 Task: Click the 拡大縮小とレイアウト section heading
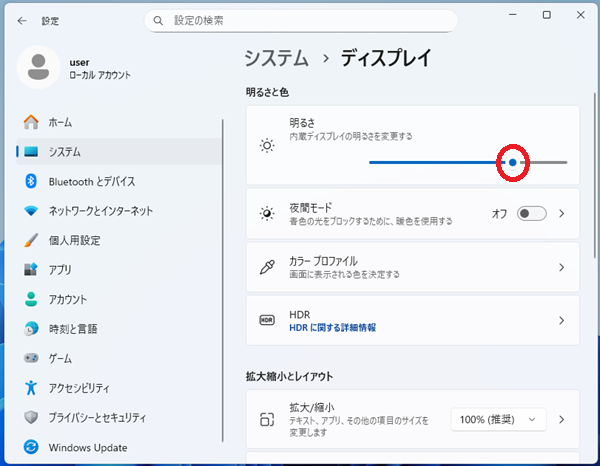(289, 376)
